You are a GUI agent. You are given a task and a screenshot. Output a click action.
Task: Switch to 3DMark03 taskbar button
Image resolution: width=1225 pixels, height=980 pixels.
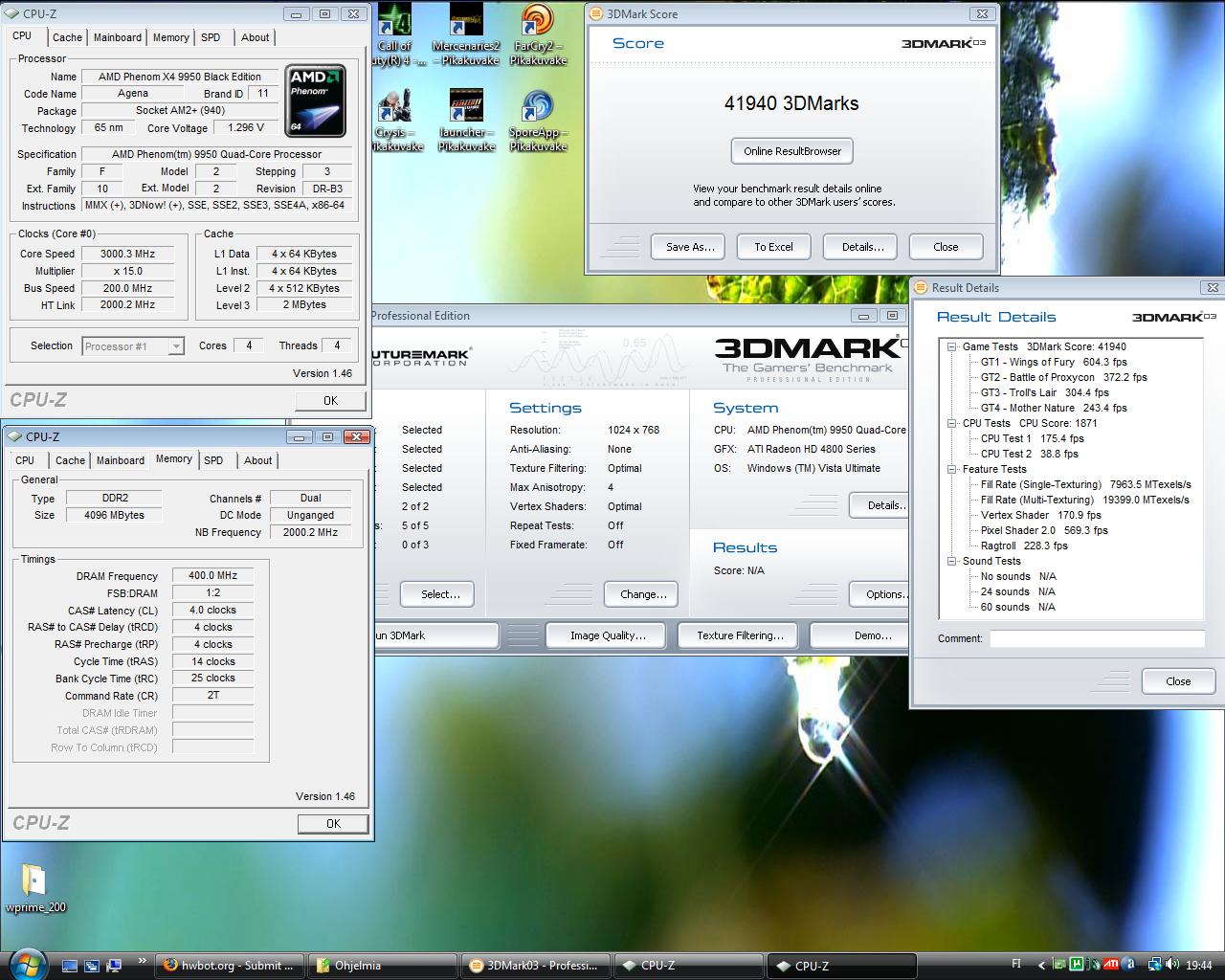click(x=537, y=966)
